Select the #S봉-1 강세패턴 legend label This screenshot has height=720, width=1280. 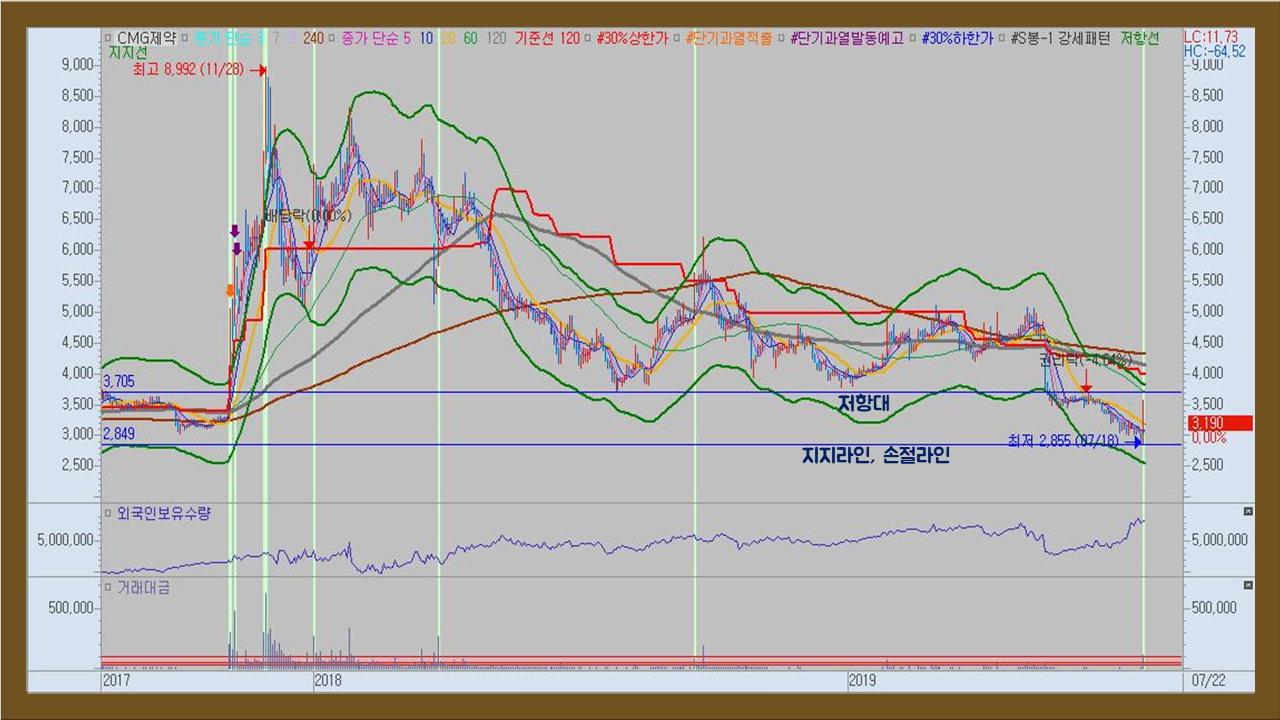point(1061,38)
